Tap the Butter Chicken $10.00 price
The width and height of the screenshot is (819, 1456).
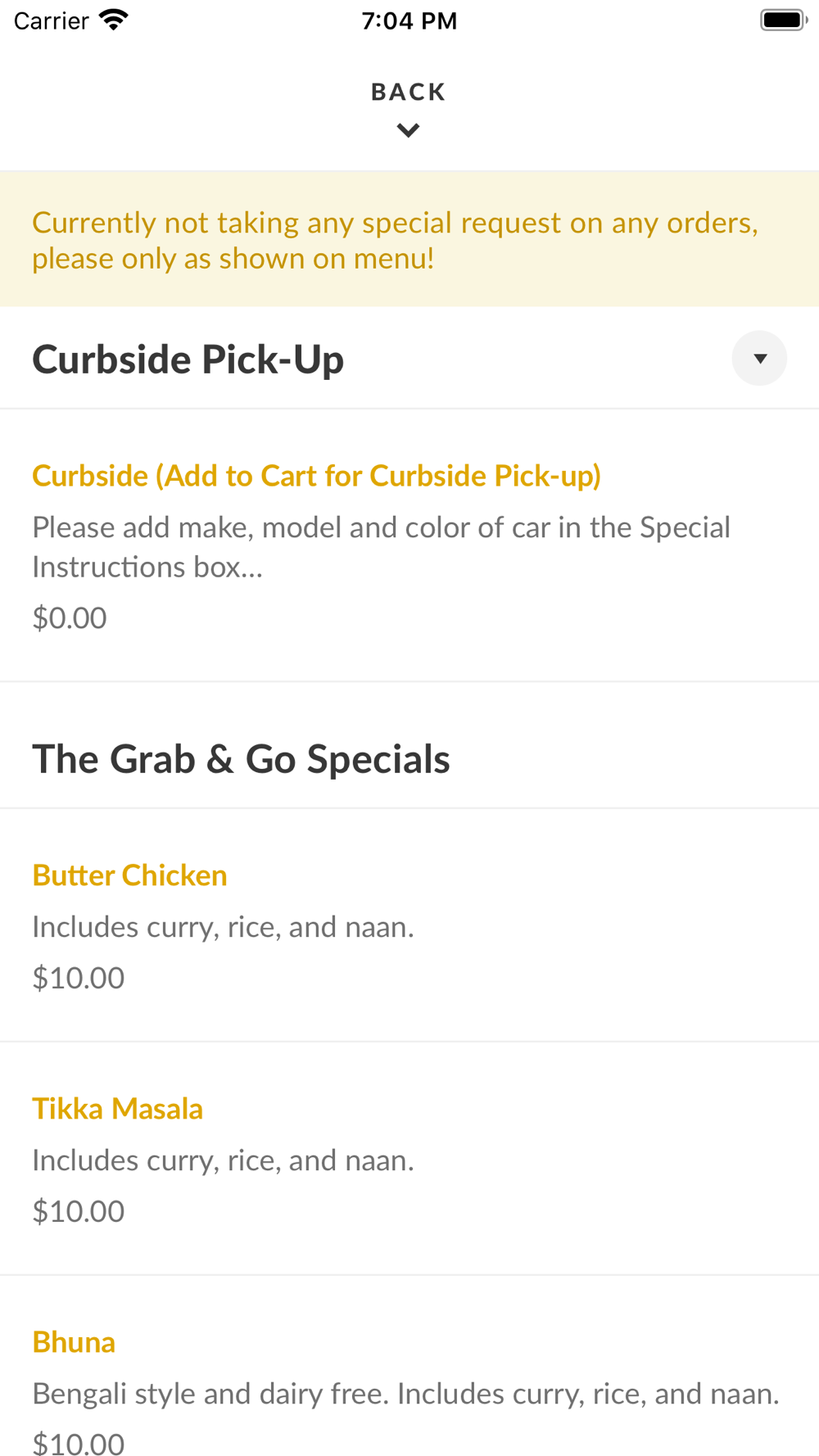pos(79,978)
